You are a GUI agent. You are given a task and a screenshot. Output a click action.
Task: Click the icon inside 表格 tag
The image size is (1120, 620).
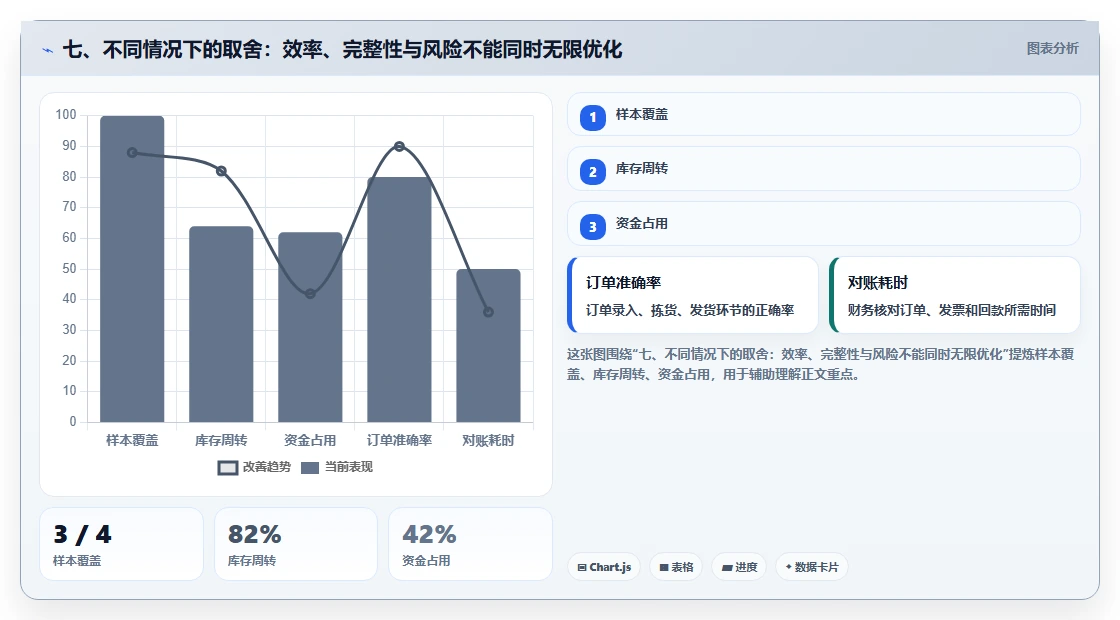coord(664,568)
